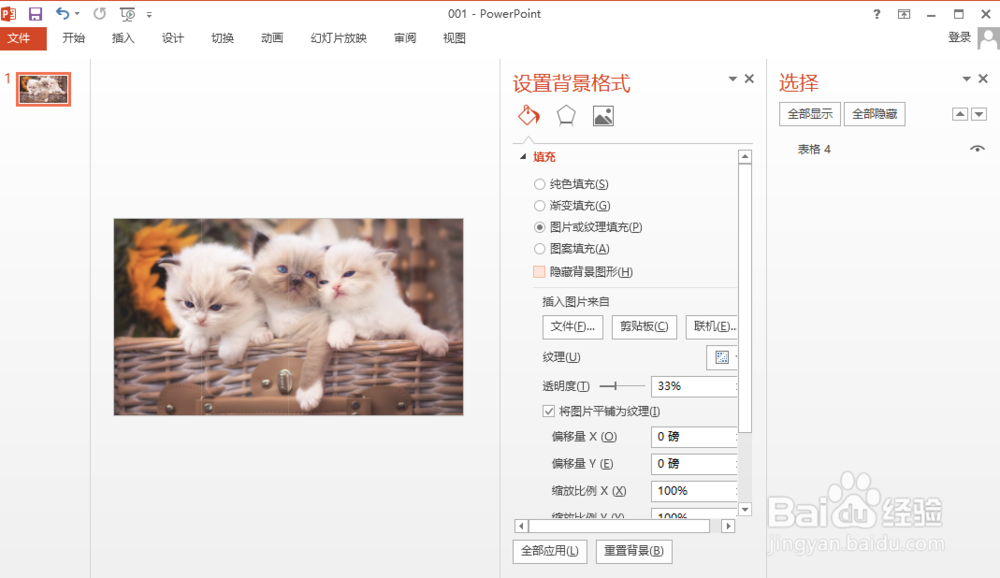Click the user account avatar icon
Screen dimensions: 1000x578
989,38
